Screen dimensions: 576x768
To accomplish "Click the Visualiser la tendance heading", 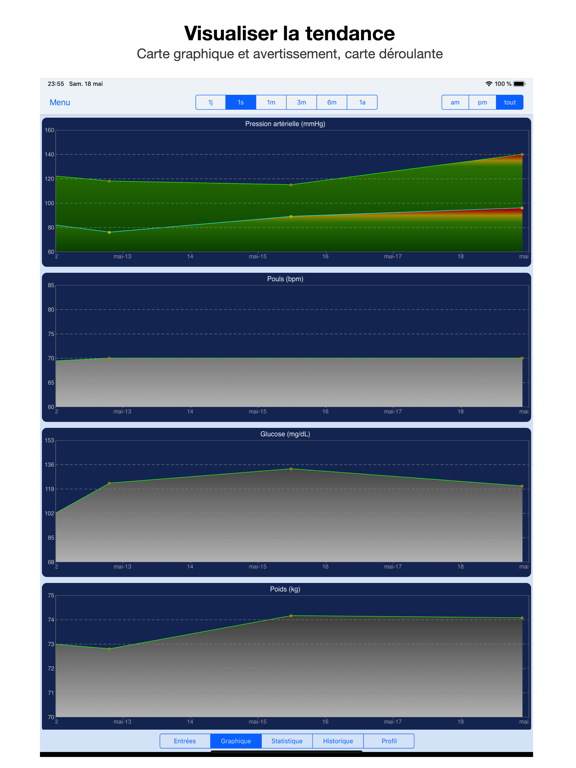I will pyautogui.click(x=289, y=33).
